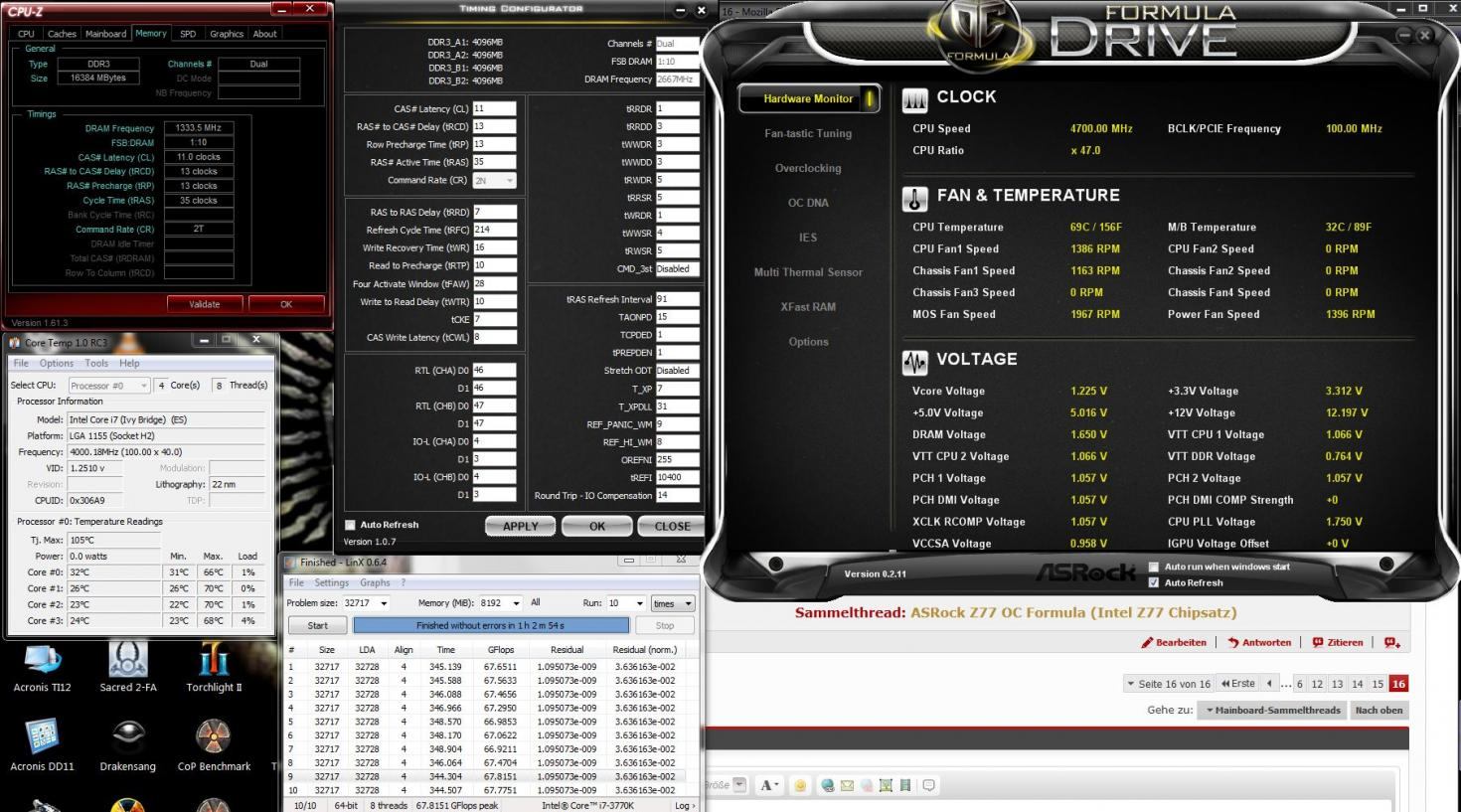This screenshot has height=812, width=1461.
Task: Switch to CPU-Z SPD tab
Action: pyautogui.click(x=188, y=34)
